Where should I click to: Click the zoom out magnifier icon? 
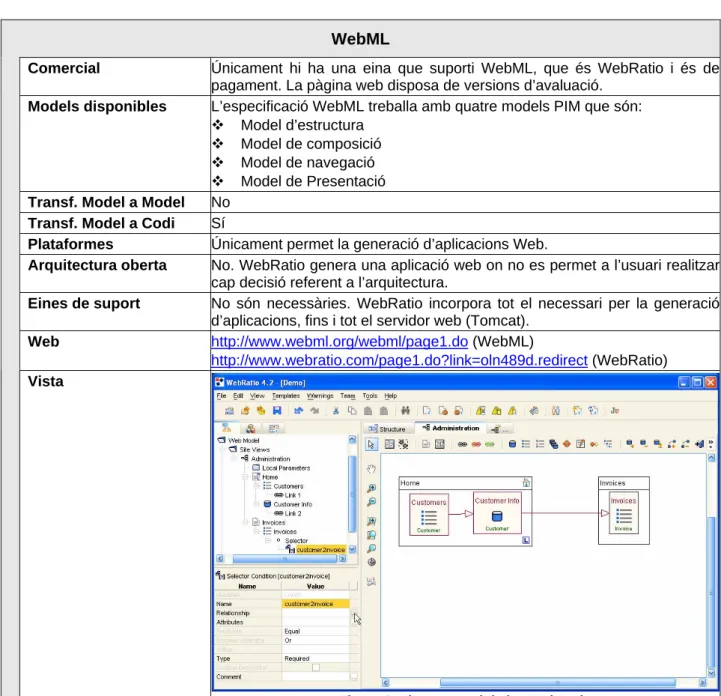(372, 502)
